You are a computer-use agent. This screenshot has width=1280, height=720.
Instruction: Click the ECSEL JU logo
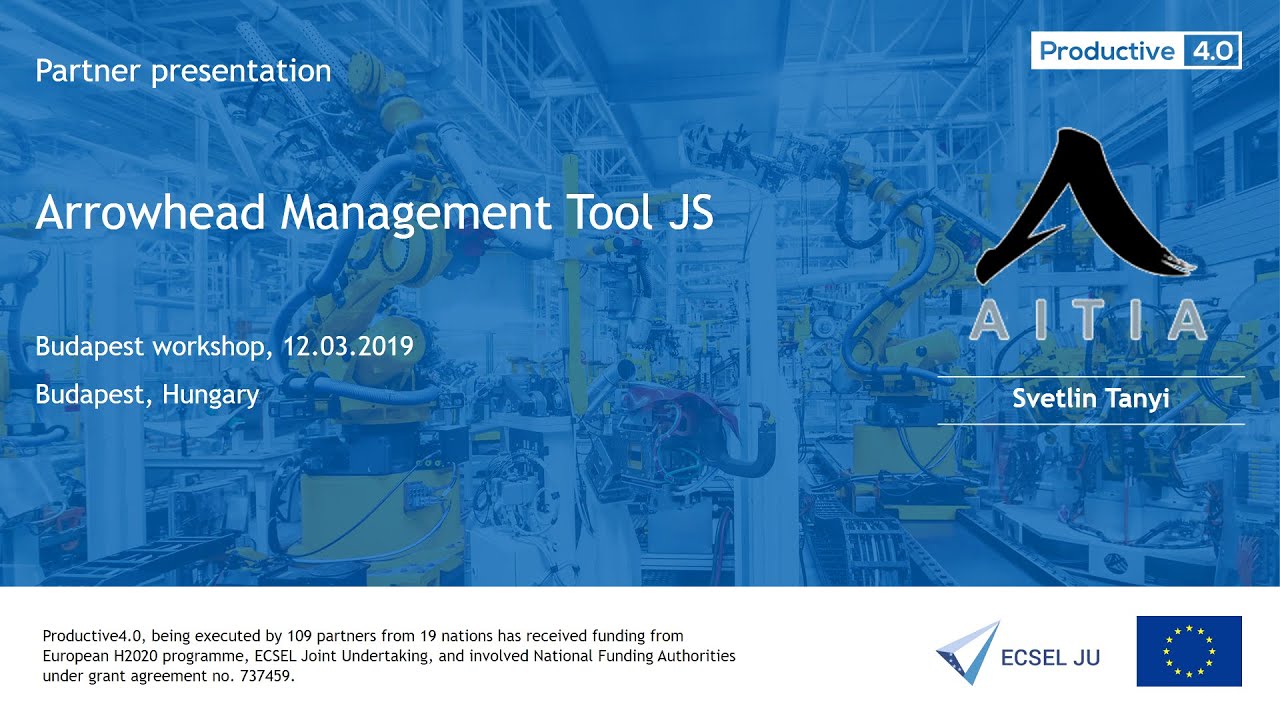coord(1018,654)
